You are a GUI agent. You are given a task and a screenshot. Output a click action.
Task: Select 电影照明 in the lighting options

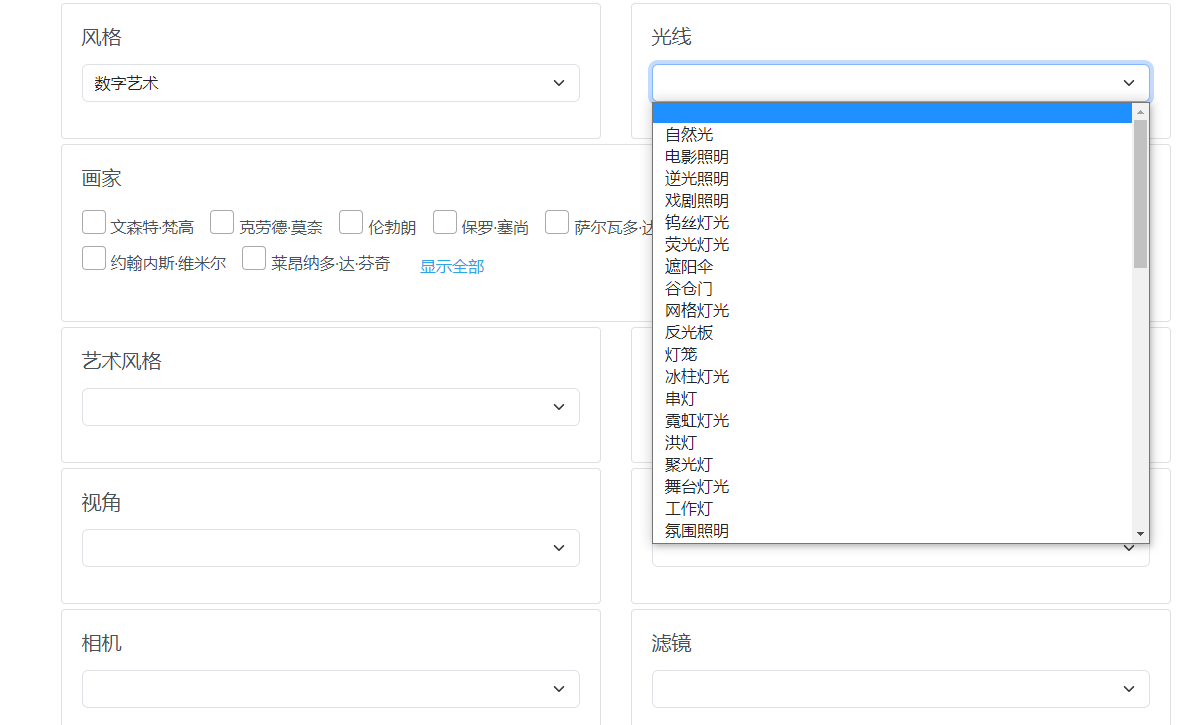click(697, 157)
